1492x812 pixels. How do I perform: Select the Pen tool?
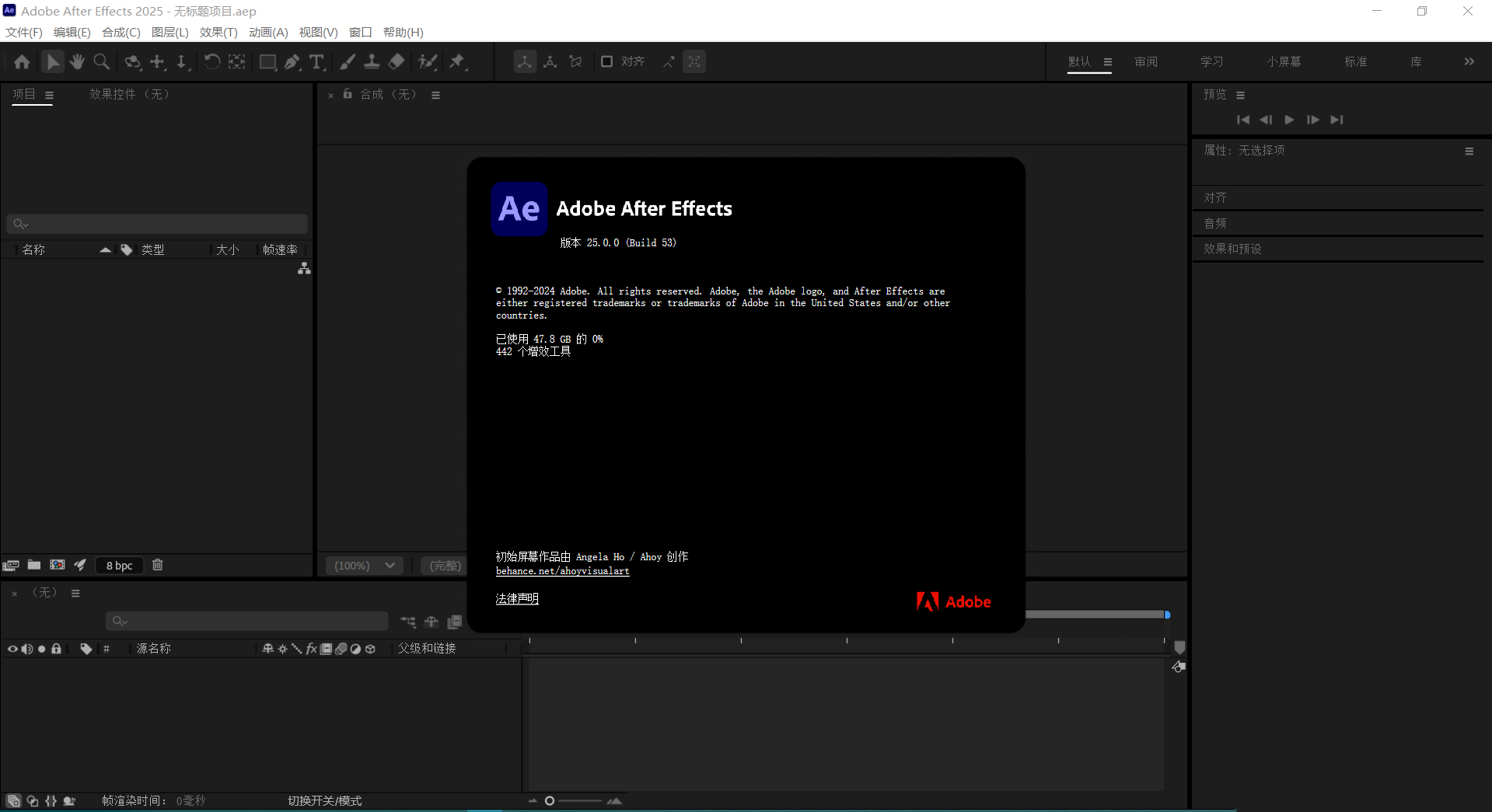[x=292, y=61]
